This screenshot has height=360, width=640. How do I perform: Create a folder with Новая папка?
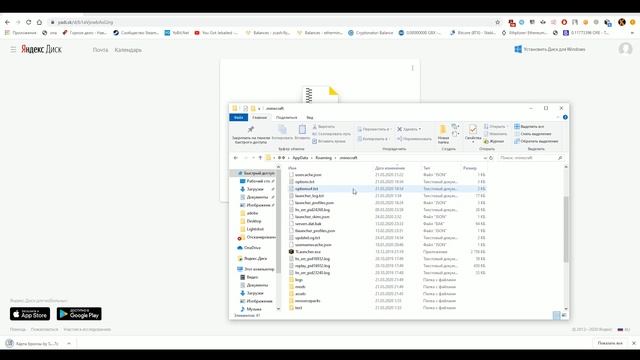tap(443, 134)
